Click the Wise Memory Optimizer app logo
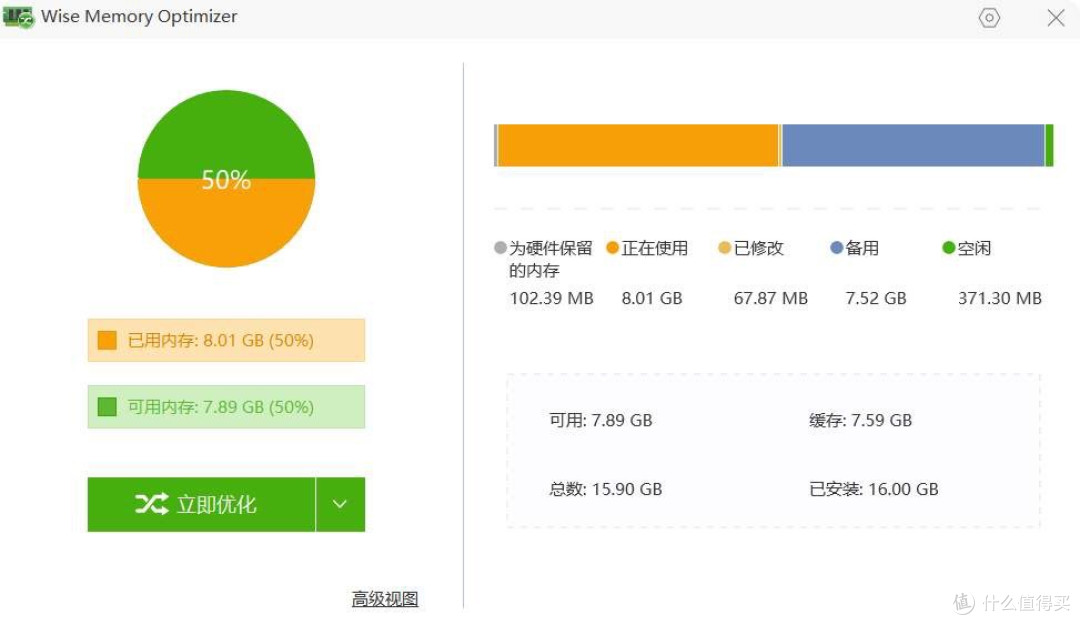Screen dimensions: 1080x625 coord(18,17)
